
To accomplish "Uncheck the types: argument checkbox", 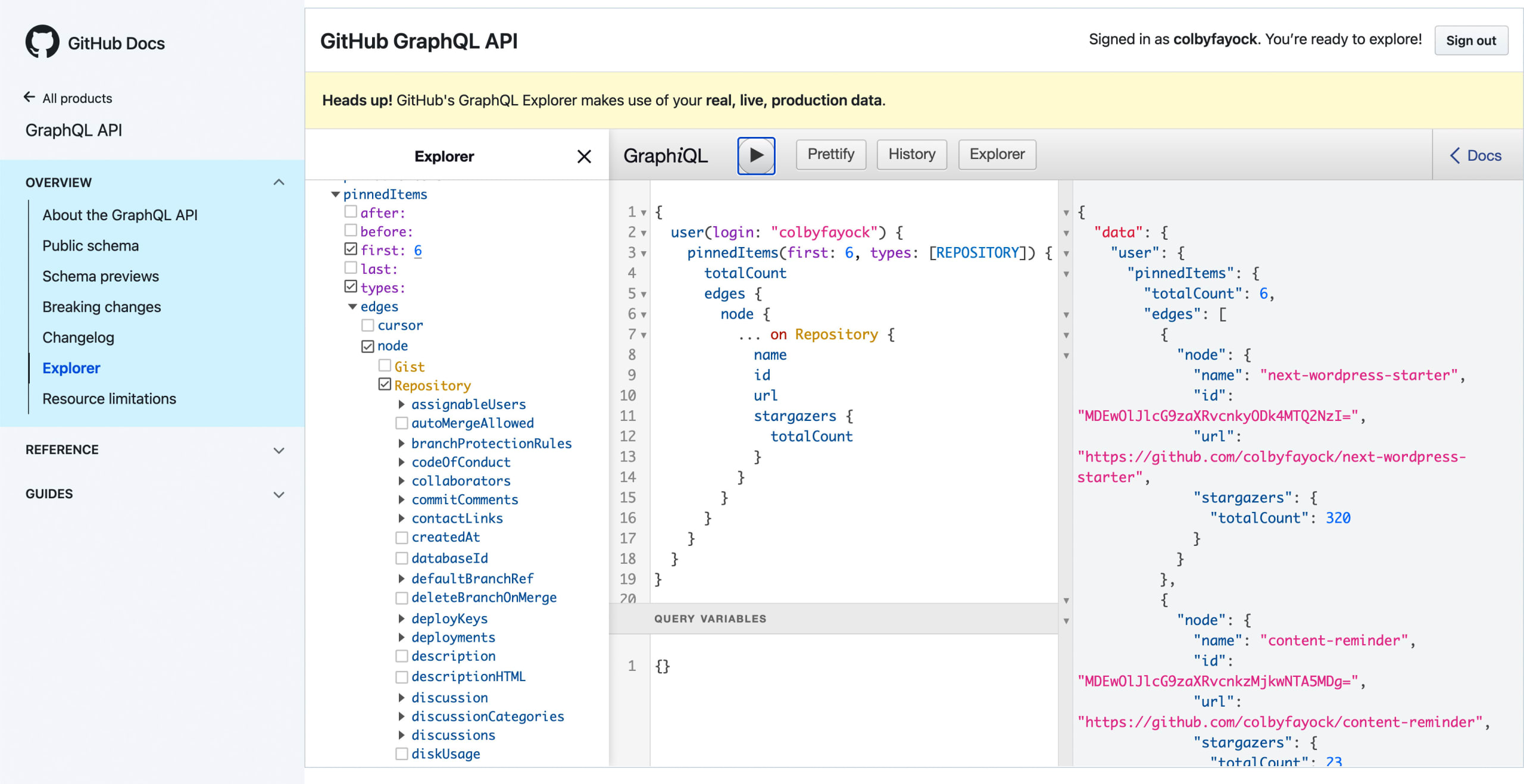I will click(x=351, y=287).
